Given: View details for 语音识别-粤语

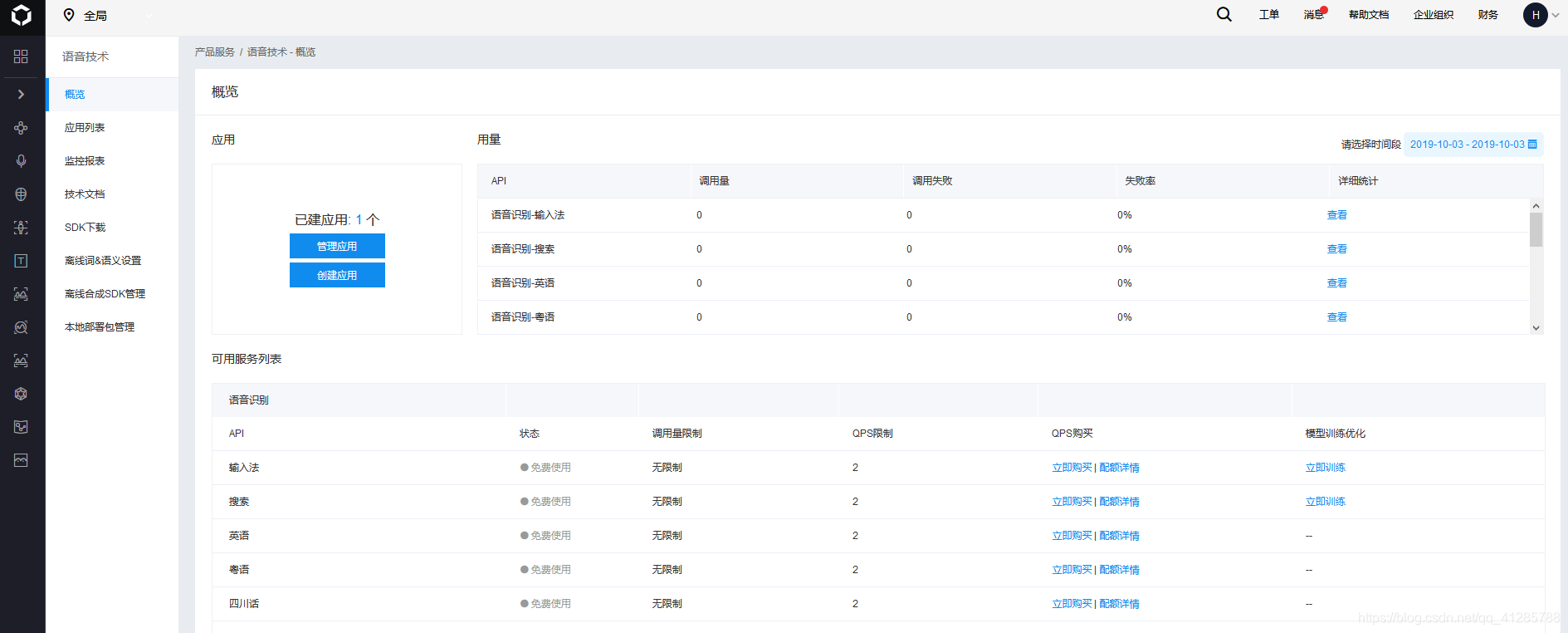Looking at the screenshot, I should coord(1337,317).
